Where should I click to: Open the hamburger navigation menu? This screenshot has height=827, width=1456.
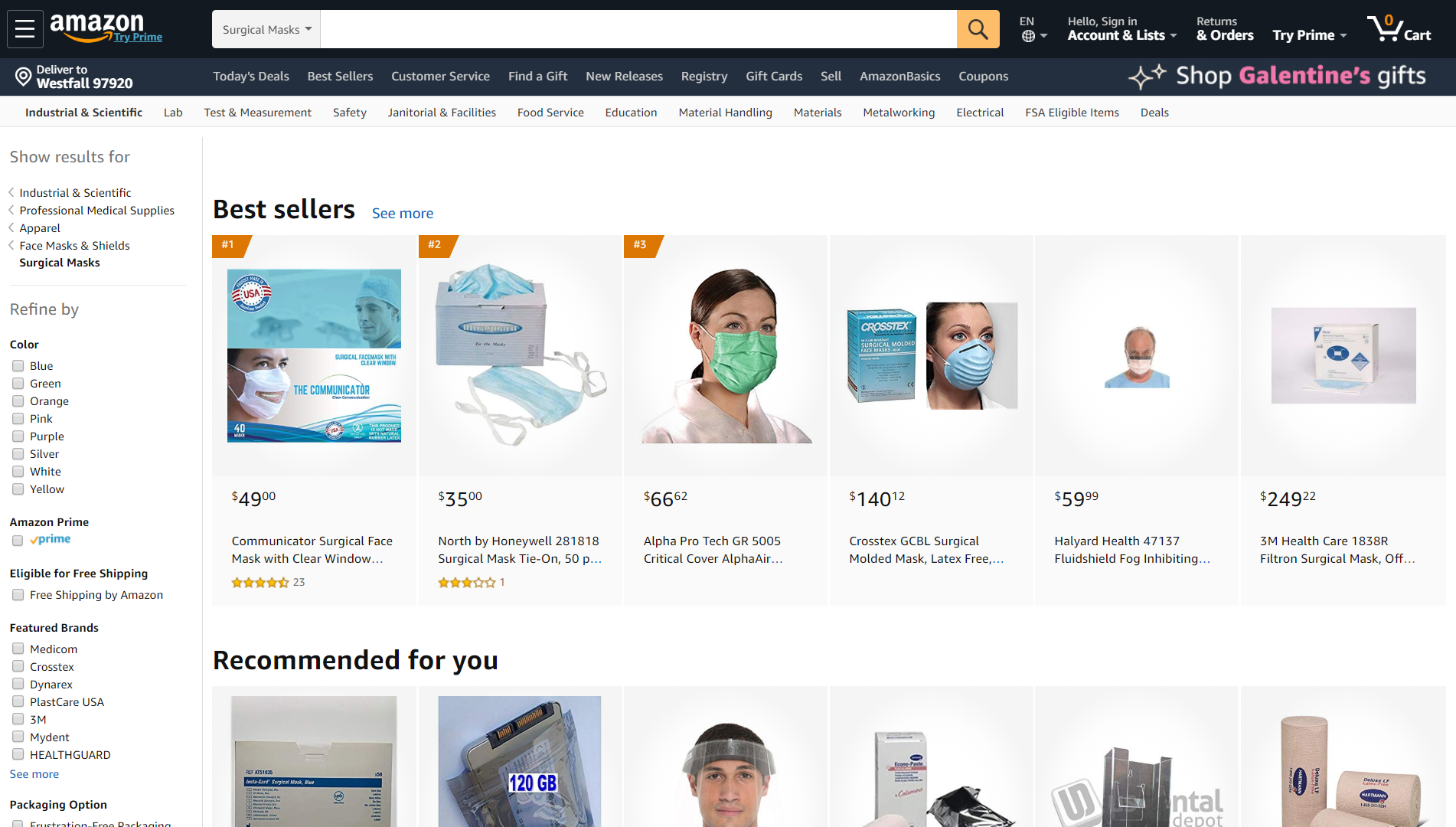click(x=24, y=29)
